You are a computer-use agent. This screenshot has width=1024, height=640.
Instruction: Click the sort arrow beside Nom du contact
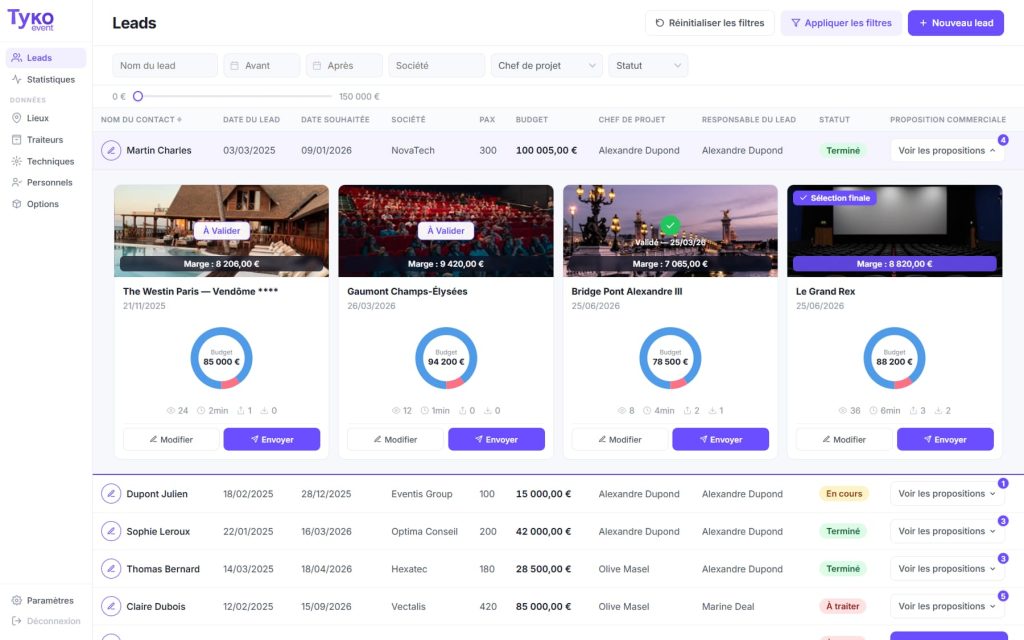(180, 120)
